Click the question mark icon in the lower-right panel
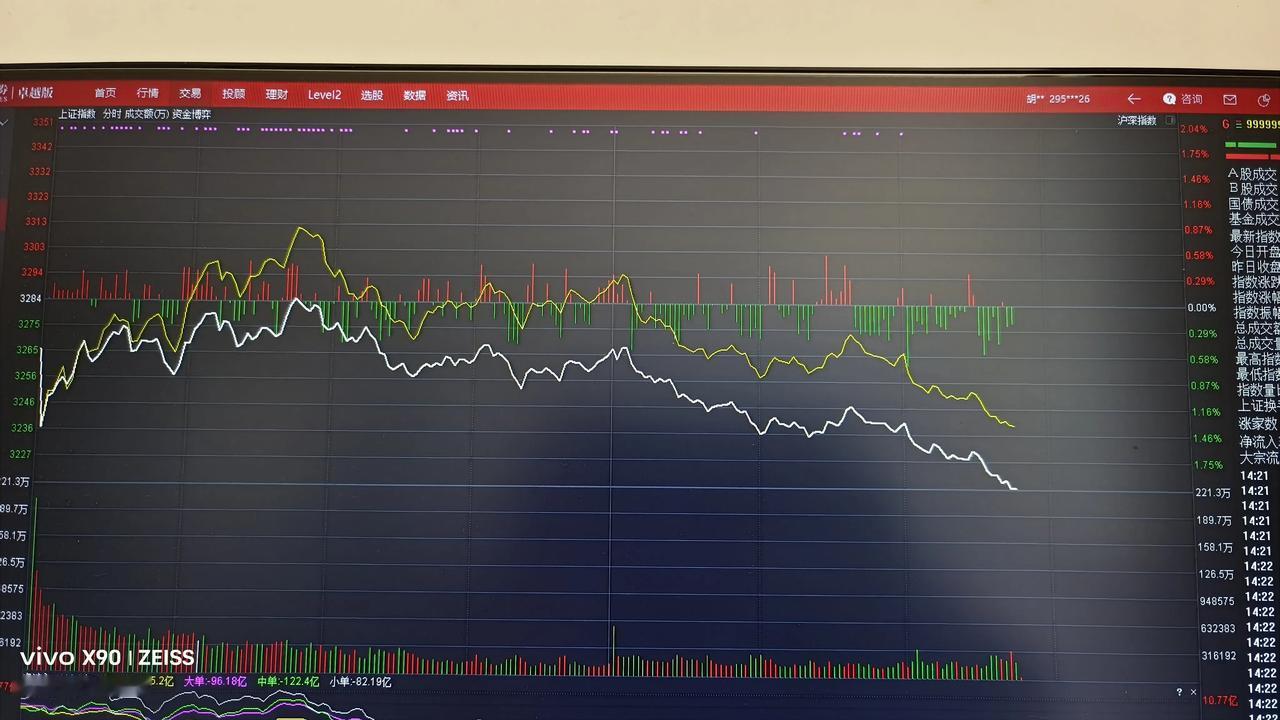Image resolution: width=1280 pixels, height=720 pixels. click(1179, 692)
